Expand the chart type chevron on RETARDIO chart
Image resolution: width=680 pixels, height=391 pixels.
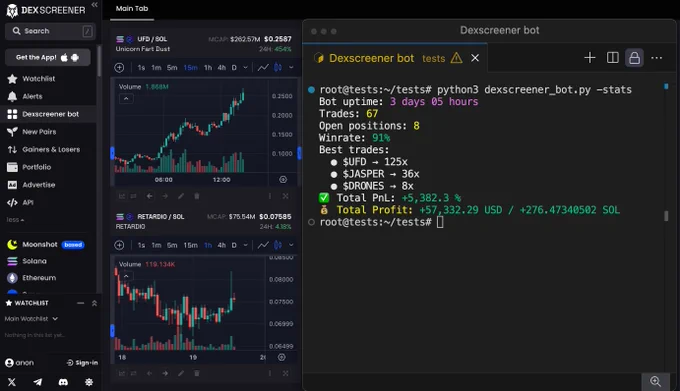click(291, 245)
